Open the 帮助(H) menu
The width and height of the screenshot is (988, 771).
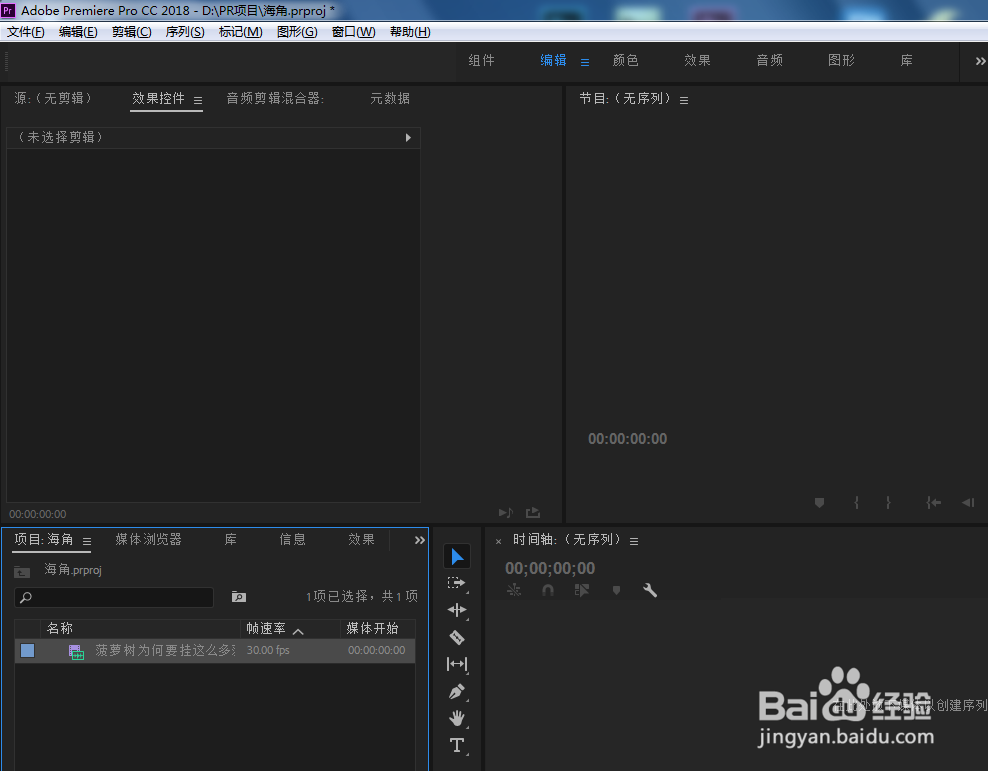tap(410, 32)
